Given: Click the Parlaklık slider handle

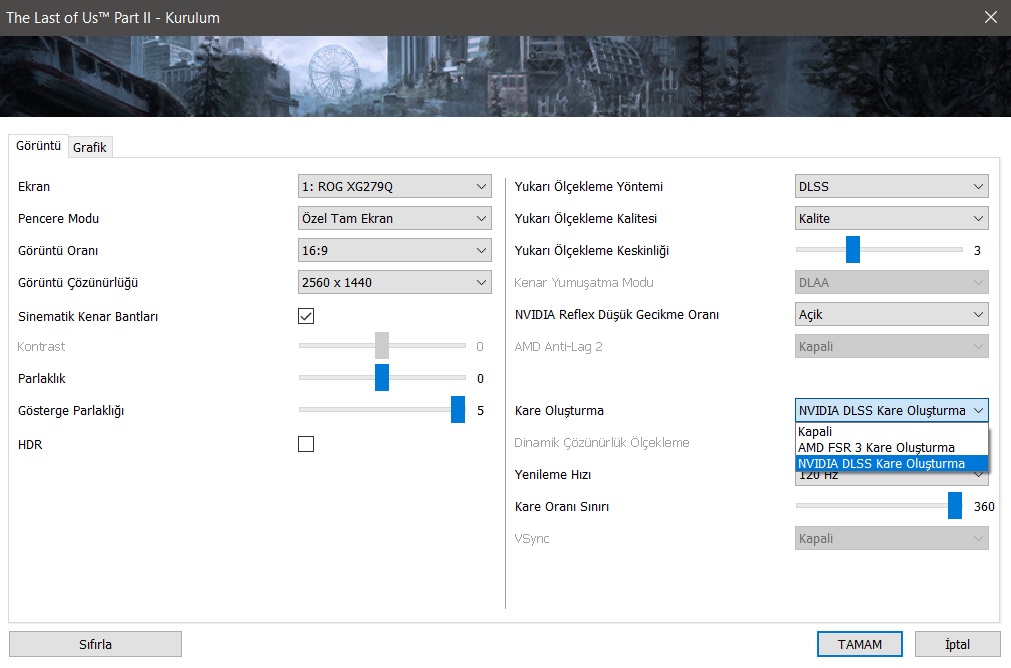Looking at the screenshot, I should tap(382, 378).
